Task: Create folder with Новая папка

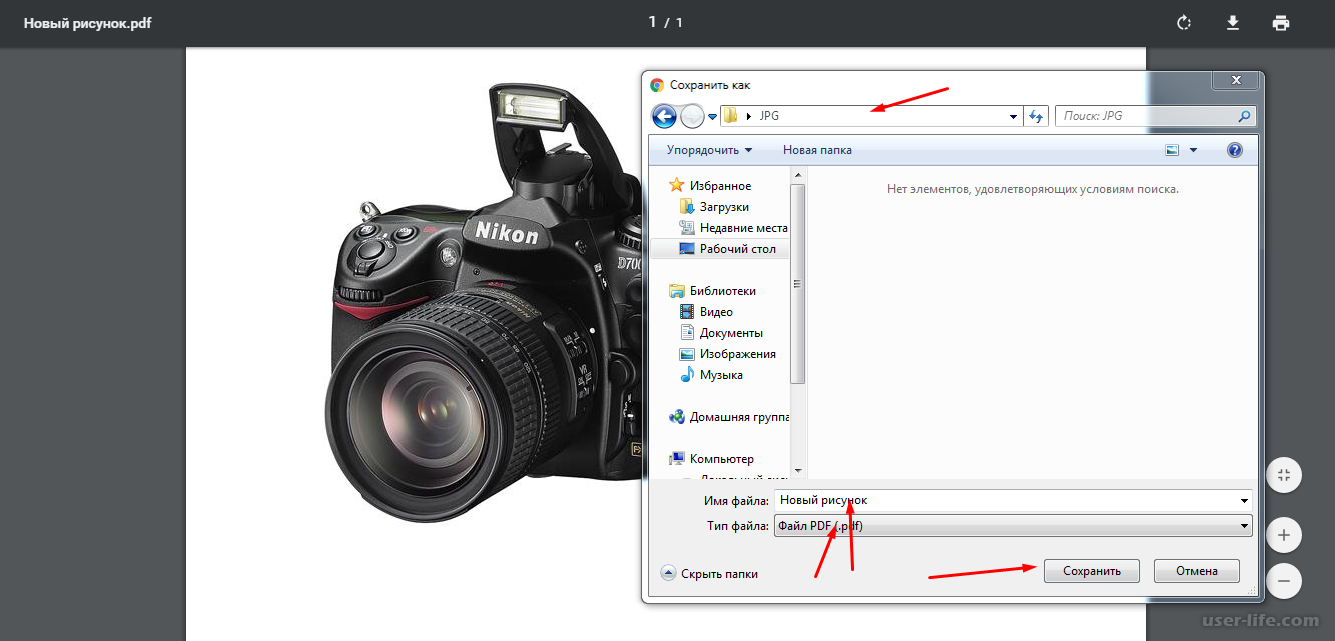Action: click(817, 150)
